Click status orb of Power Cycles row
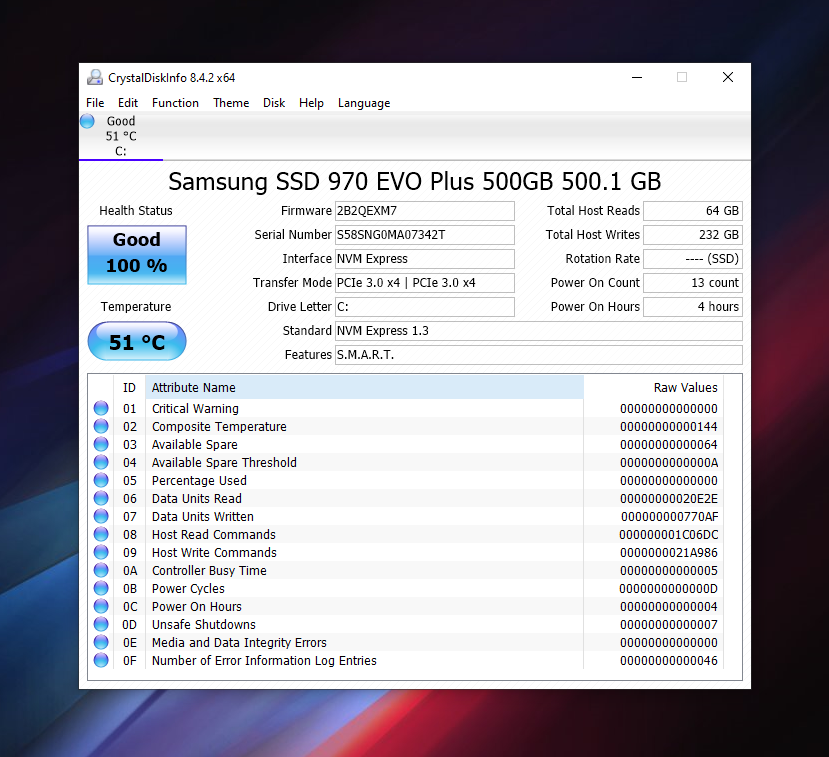 pos(101,588)
